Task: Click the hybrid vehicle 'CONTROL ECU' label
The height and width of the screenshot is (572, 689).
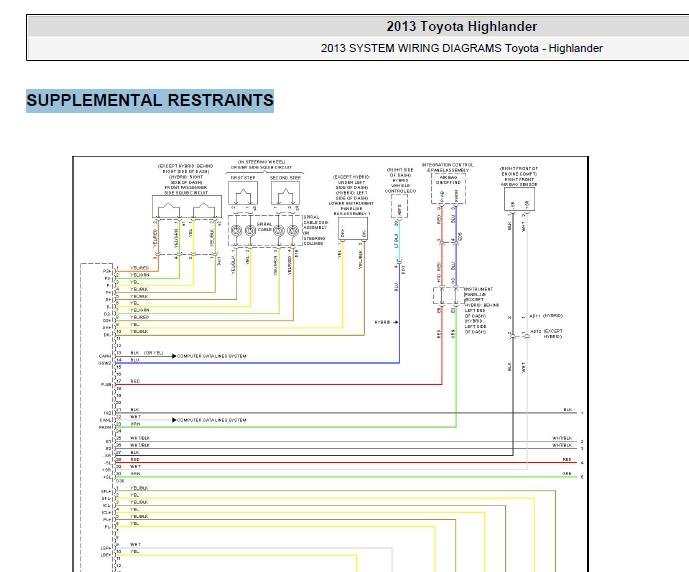Action: point(400,191)
